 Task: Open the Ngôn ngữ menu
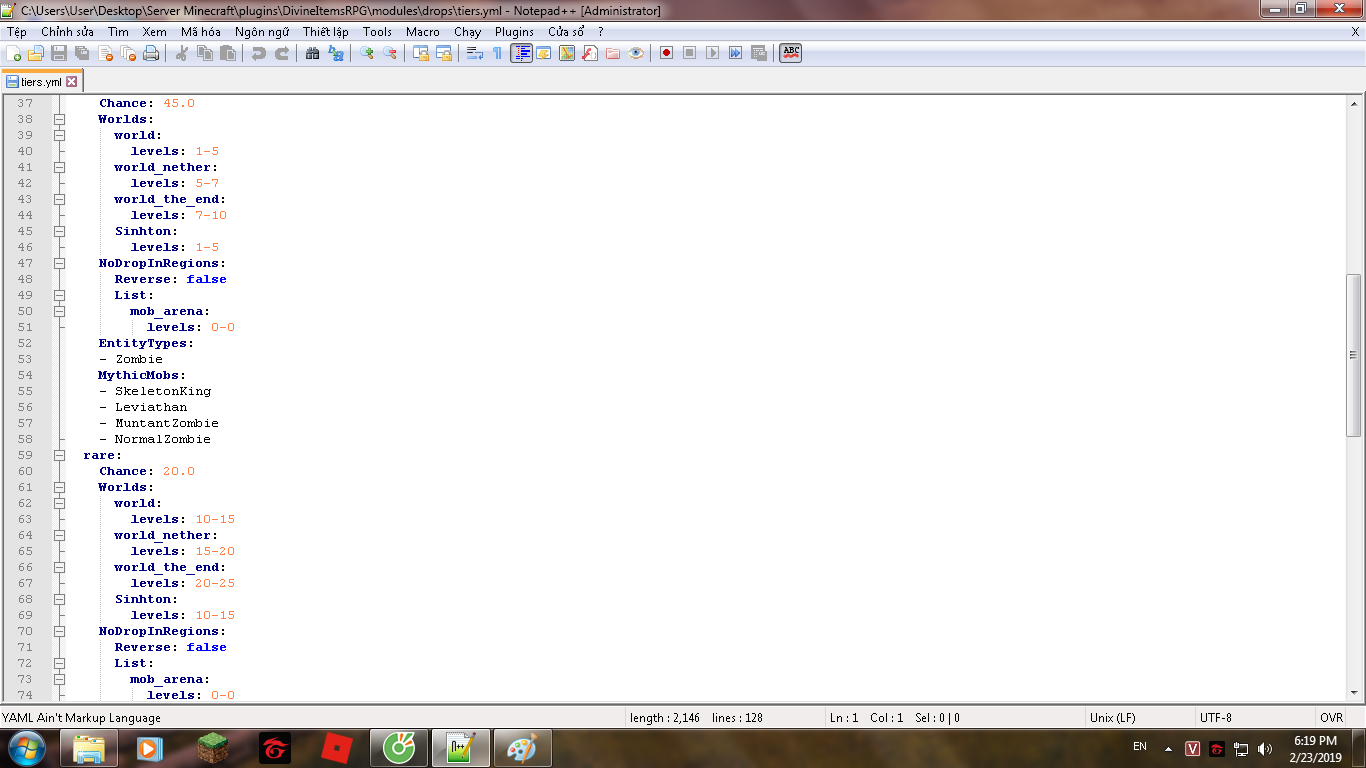(x=262, y=32)
